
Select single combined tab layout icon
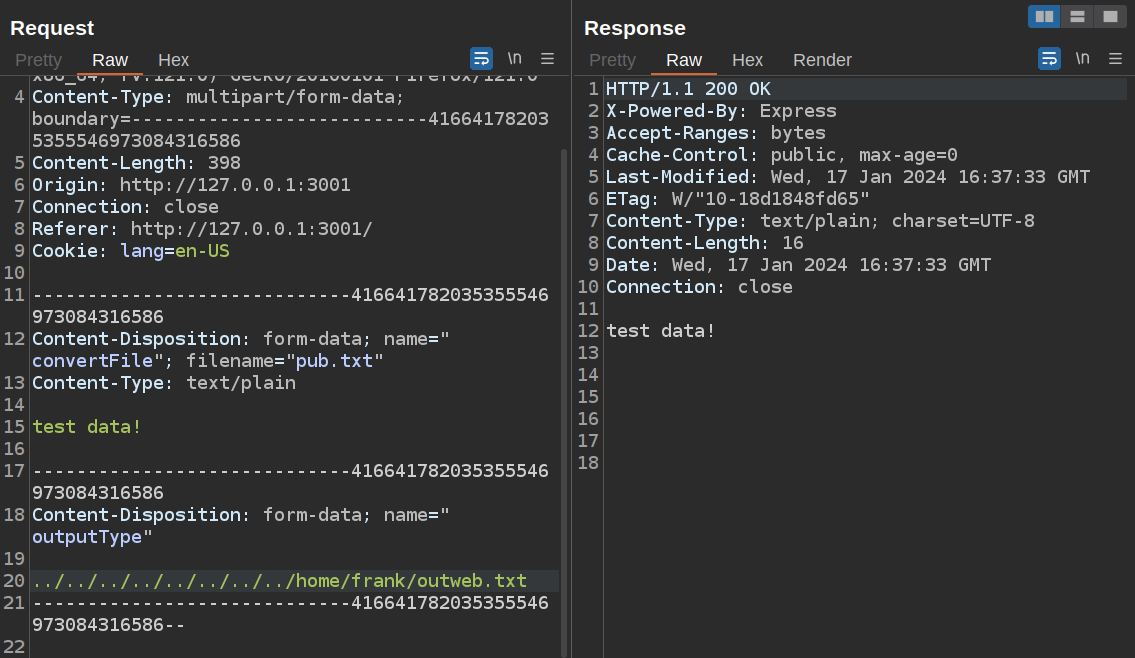pyautogui.click(x=1110, y=16)
